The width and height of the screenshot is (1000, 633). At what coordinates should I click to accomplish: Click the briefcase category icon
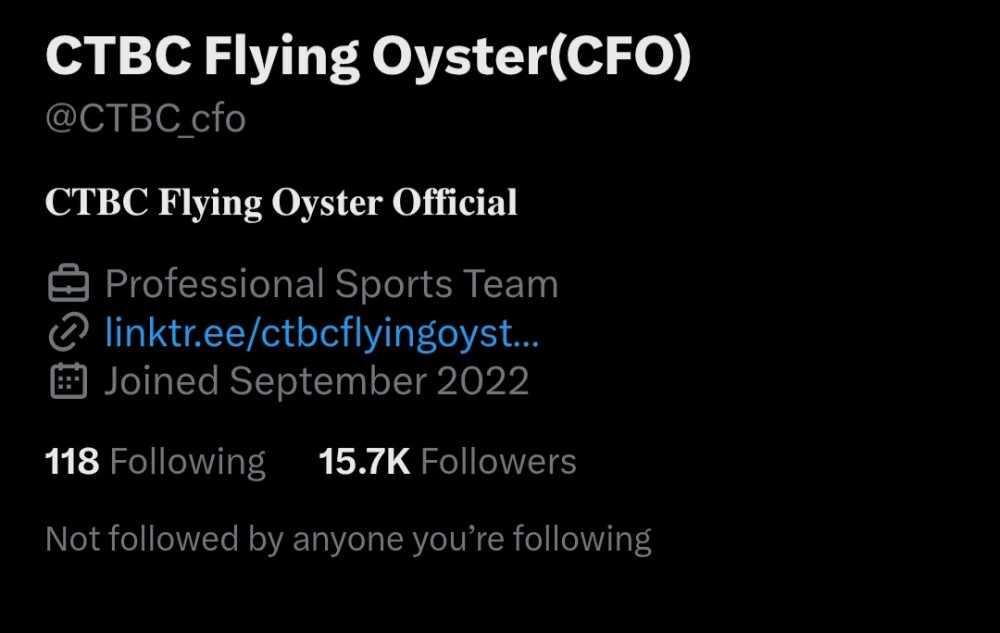point(69,285)
